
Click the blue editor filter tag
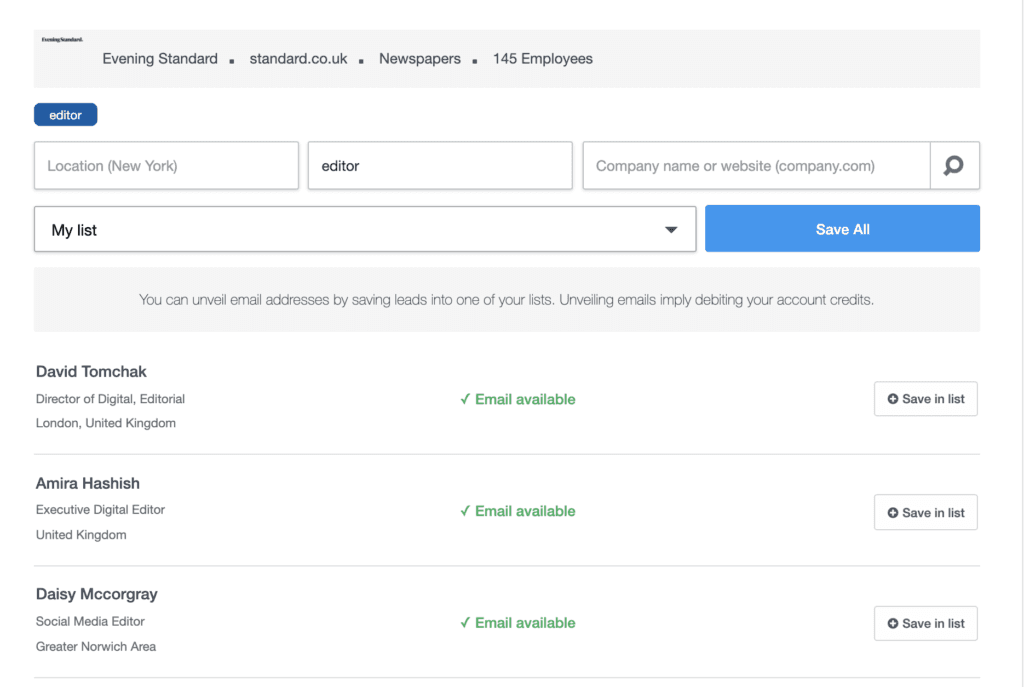66,116
